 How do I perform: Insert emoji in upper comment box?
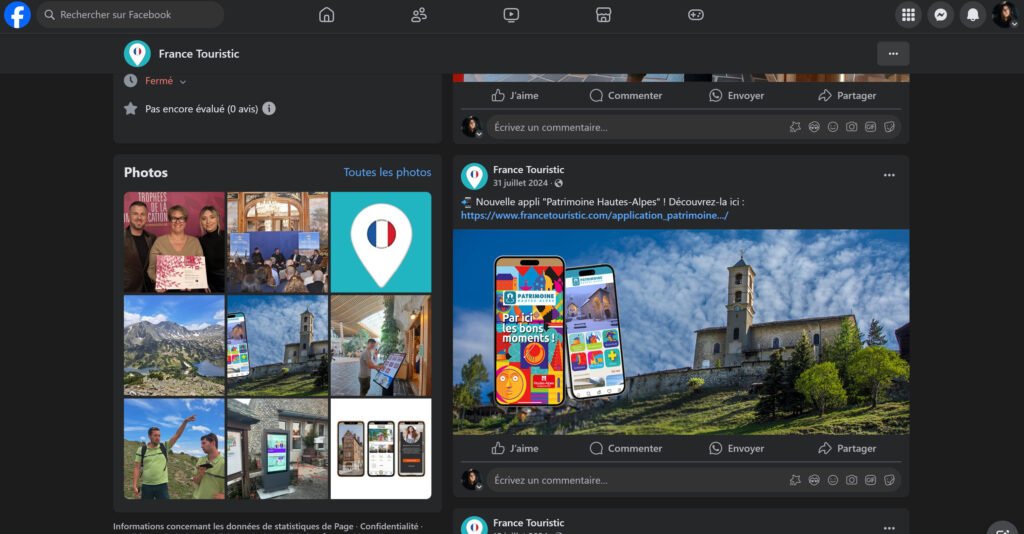(x=833, y=127)
